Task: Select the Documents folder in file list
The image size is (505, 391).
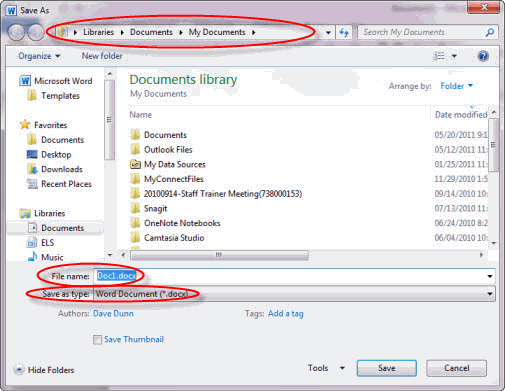Action: [x=158, y=135]
